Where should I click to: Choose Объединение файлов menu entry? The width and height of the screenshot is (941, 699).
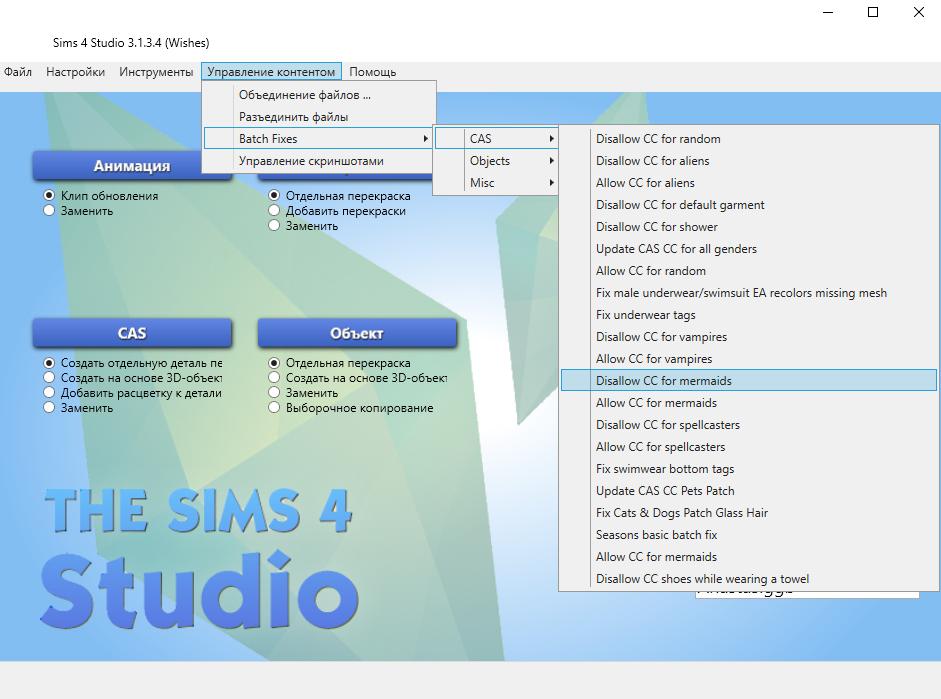coord(304,95)
